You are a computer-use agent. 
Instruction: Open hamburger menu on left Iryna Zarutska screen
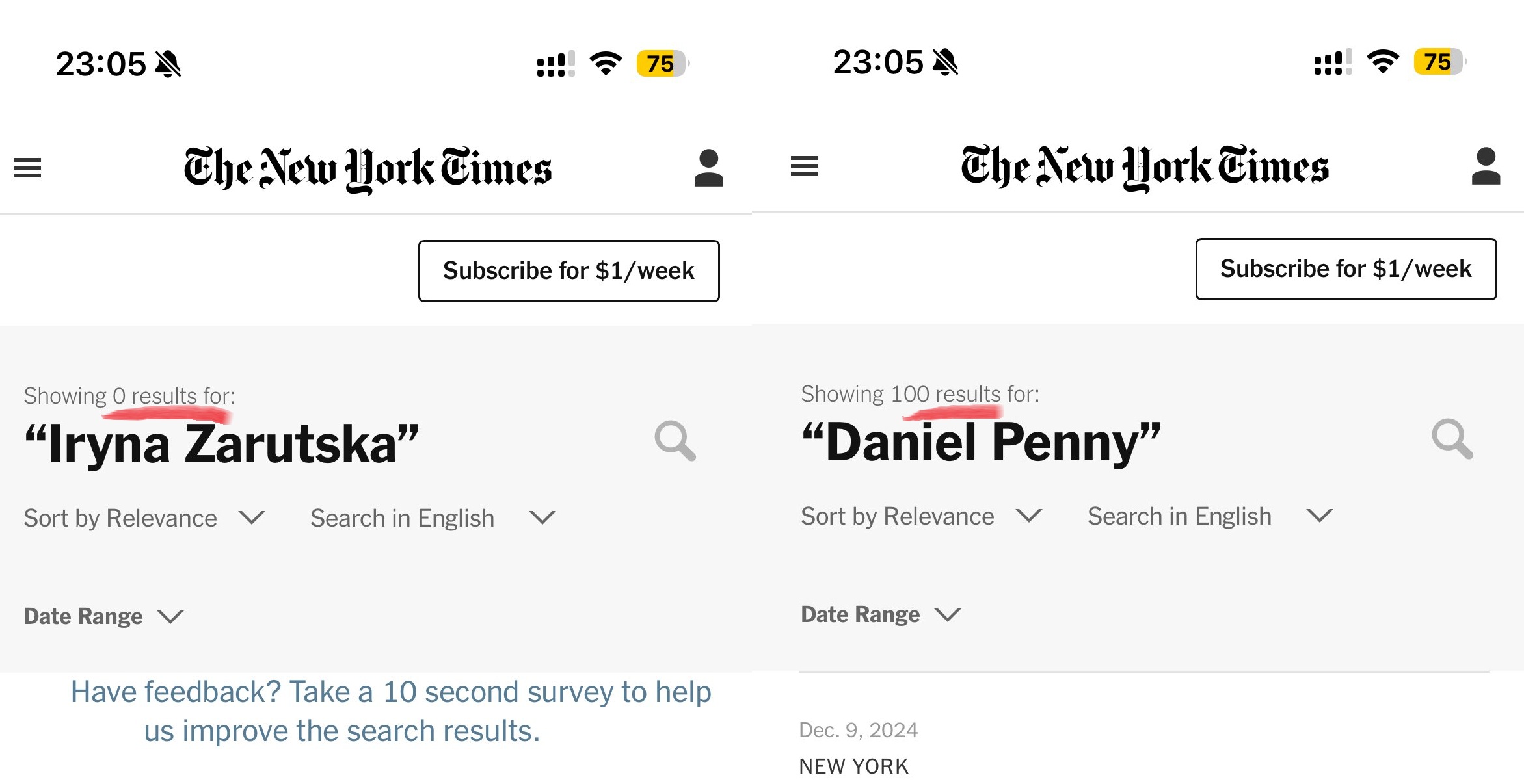pyautogui.click(x=27, y=168)
